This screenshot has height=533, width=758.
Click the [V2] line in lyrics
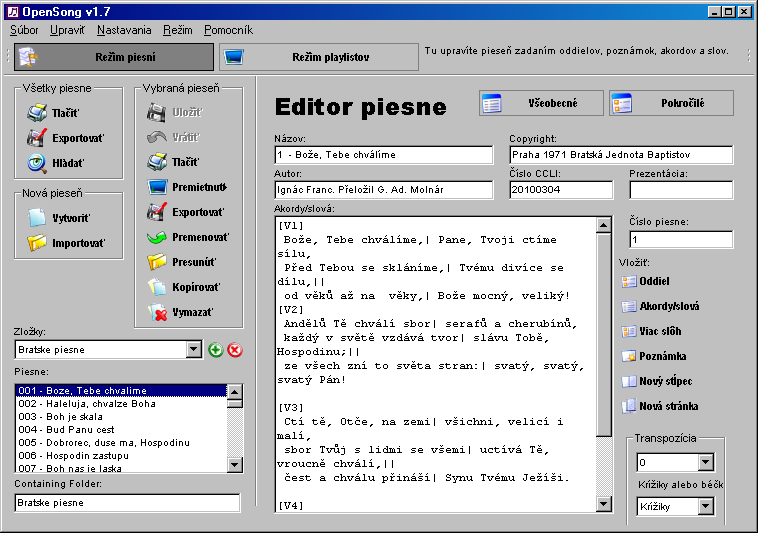click(291, 309)
